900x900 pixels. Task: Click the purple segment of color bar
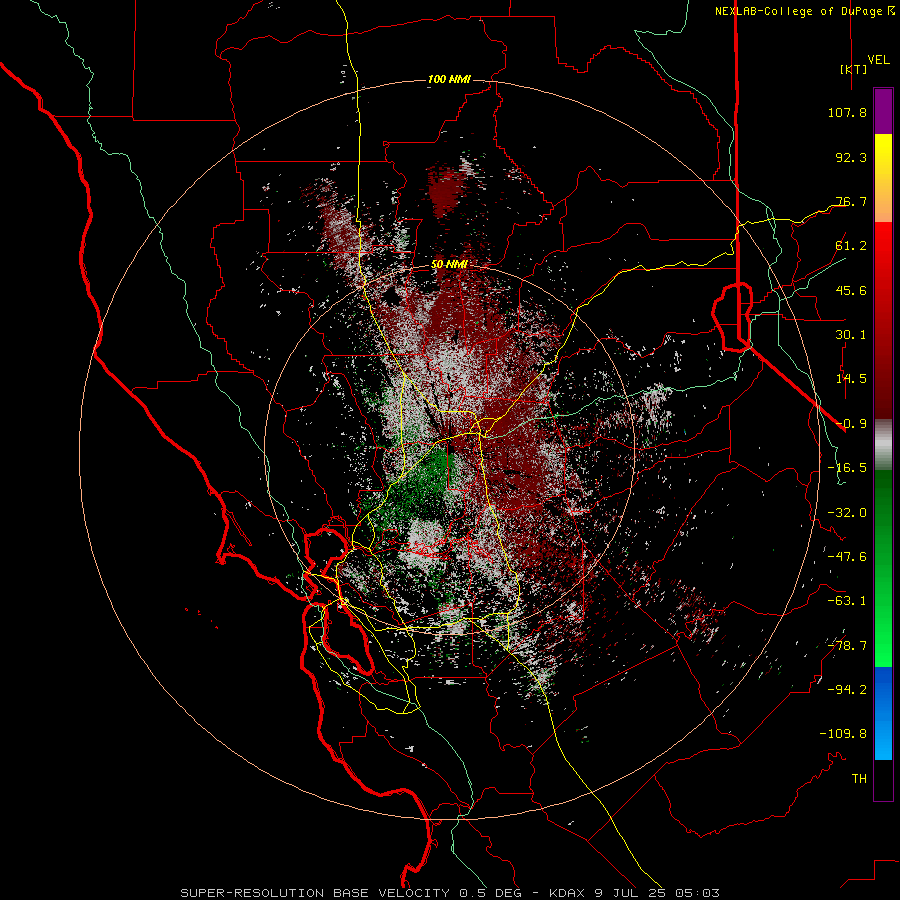point(883,111)
